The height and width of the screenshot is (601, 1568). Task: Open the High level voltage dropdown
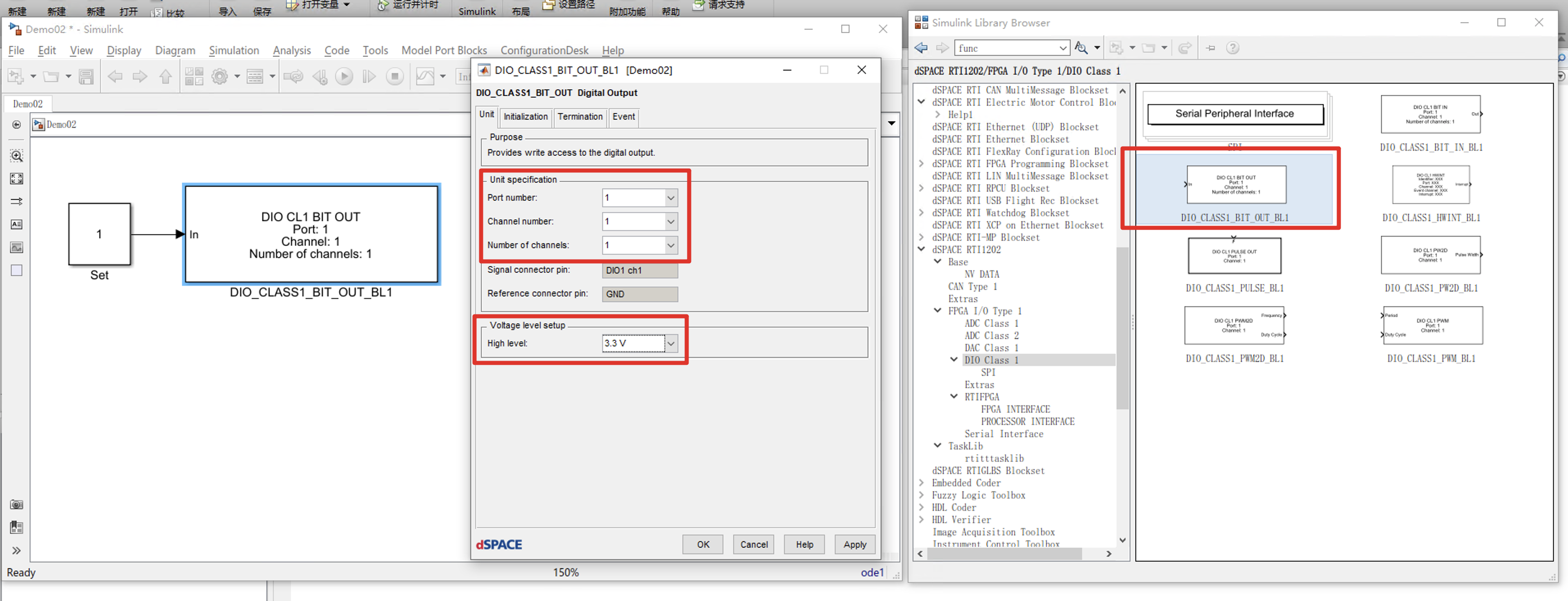pyautogui.click(x=671, y=343)
